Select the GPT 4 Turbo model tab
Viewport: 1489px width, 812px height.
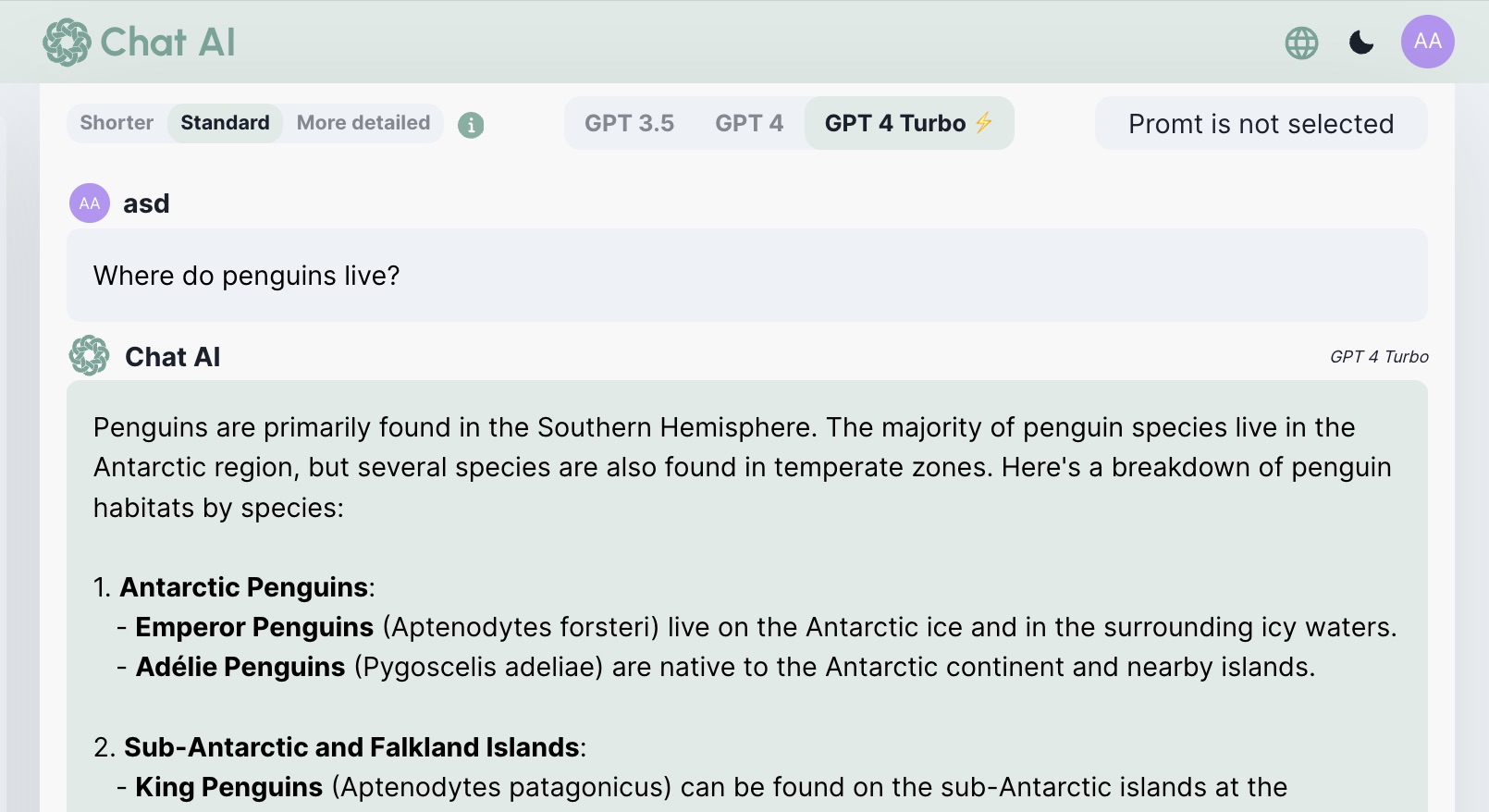tap(894, 123)
